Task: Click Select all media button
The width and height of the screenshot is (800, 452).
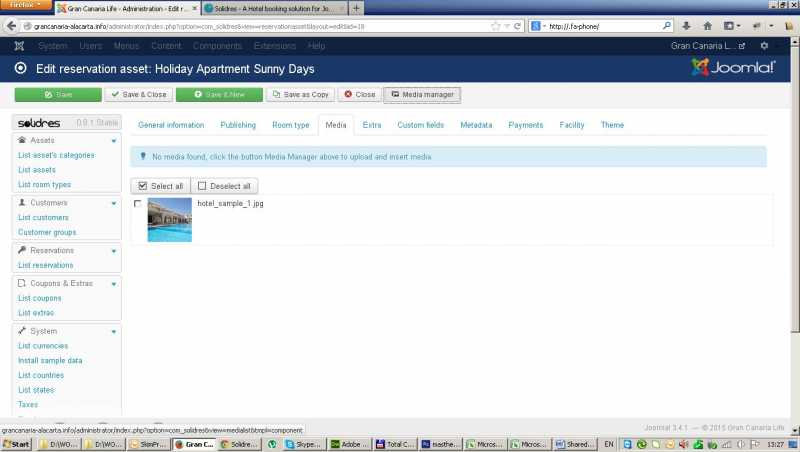Action: (159, 186)
